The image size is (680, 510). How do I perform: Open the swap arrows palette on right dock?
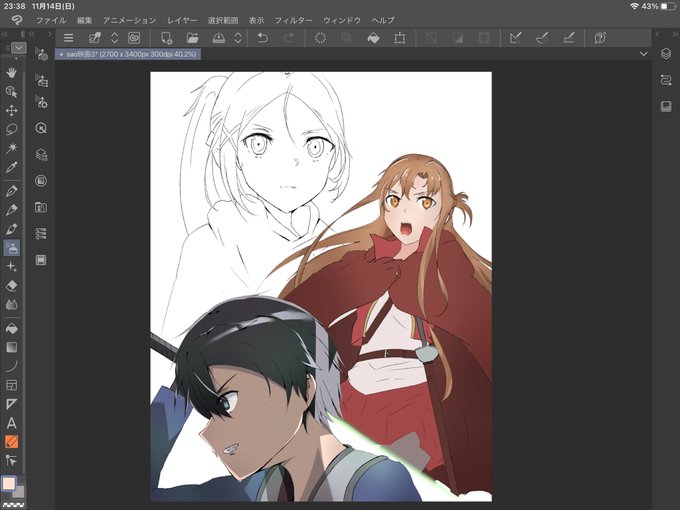pyautogui.click(x=666, y=80)
